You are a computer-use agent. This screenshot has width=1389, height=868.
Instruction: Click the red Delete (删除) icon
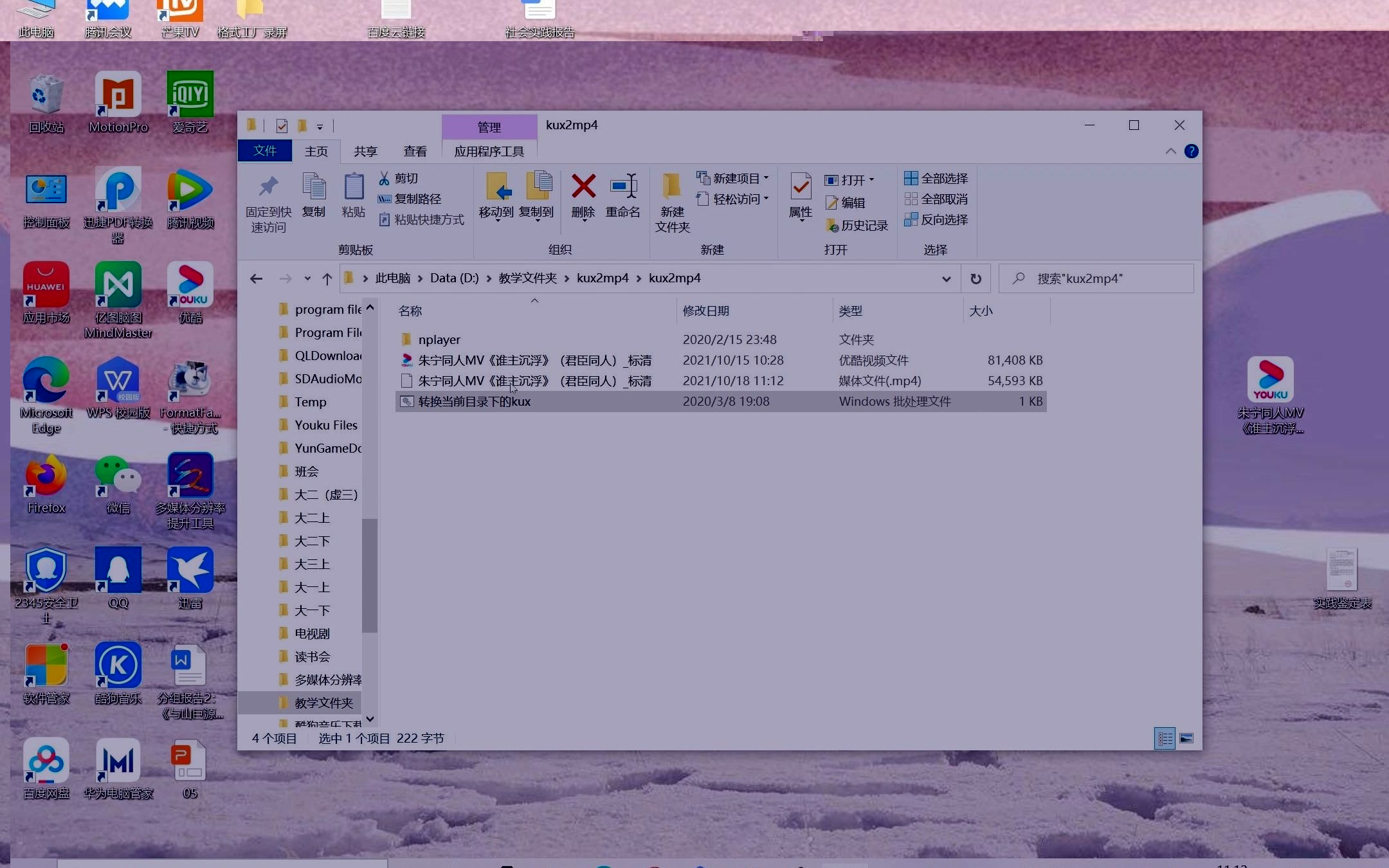(x=583, y=186)
